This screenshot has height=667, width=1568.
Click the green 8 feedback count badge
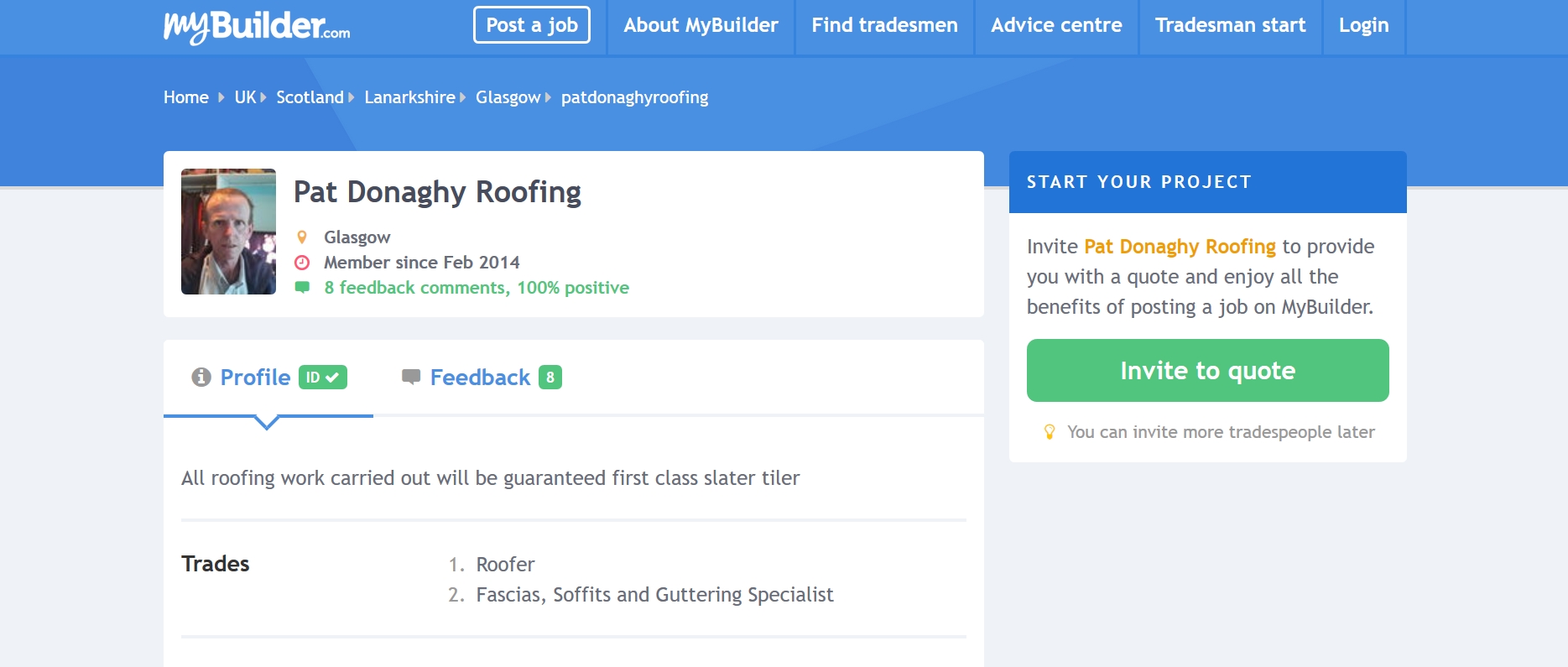click(550, 378)
